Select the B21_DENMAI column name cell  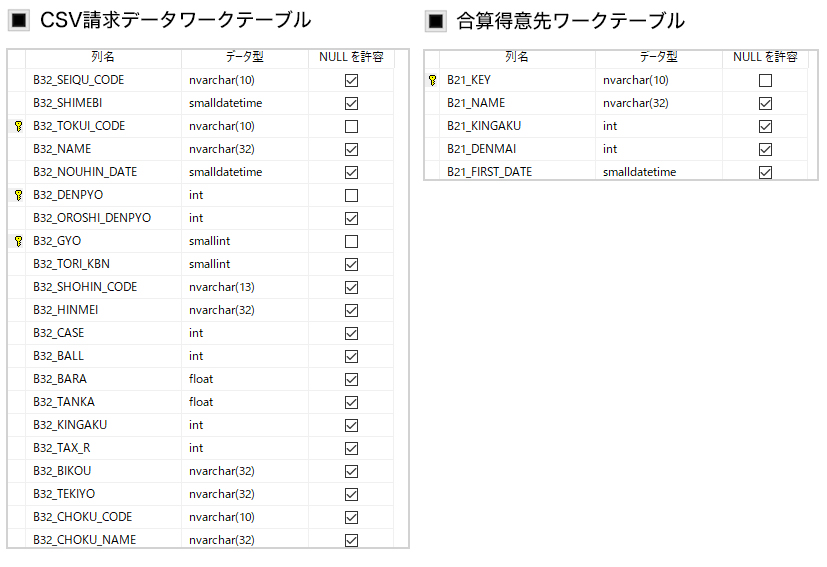[x=517, y=149]
